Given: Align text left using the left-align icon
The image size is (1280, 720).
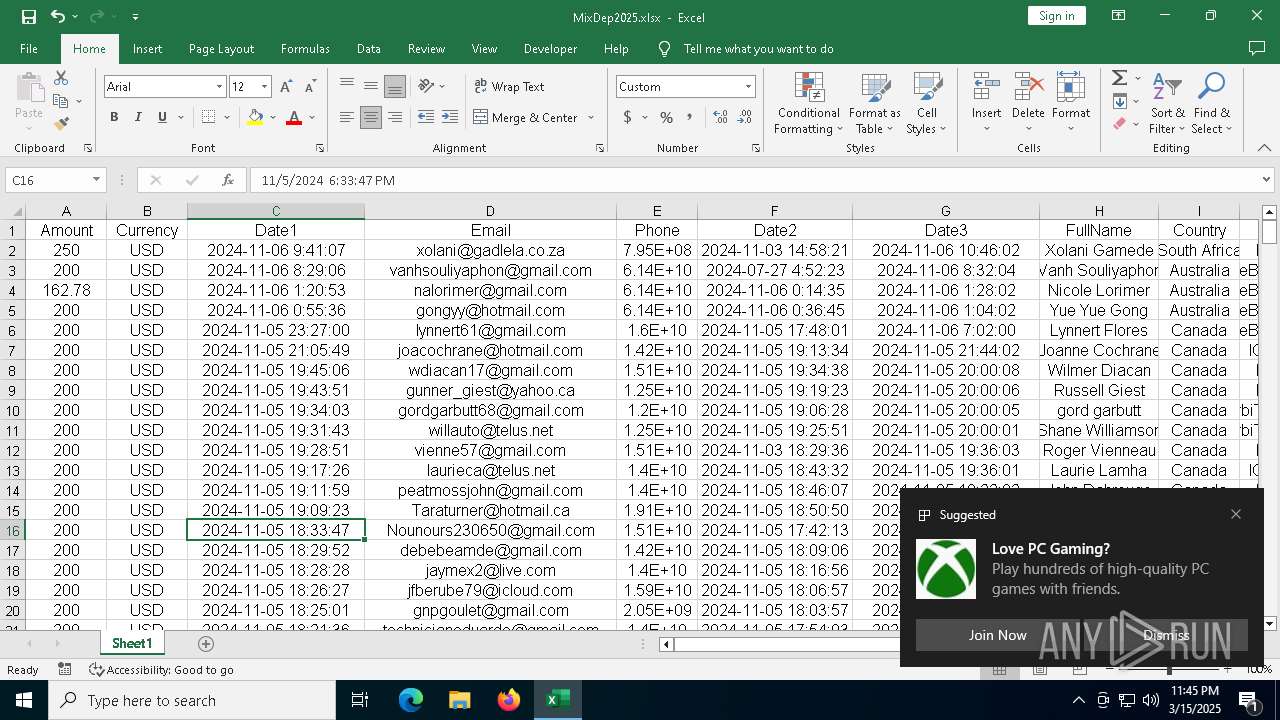Looking at the screenshot, I should 346,117.
